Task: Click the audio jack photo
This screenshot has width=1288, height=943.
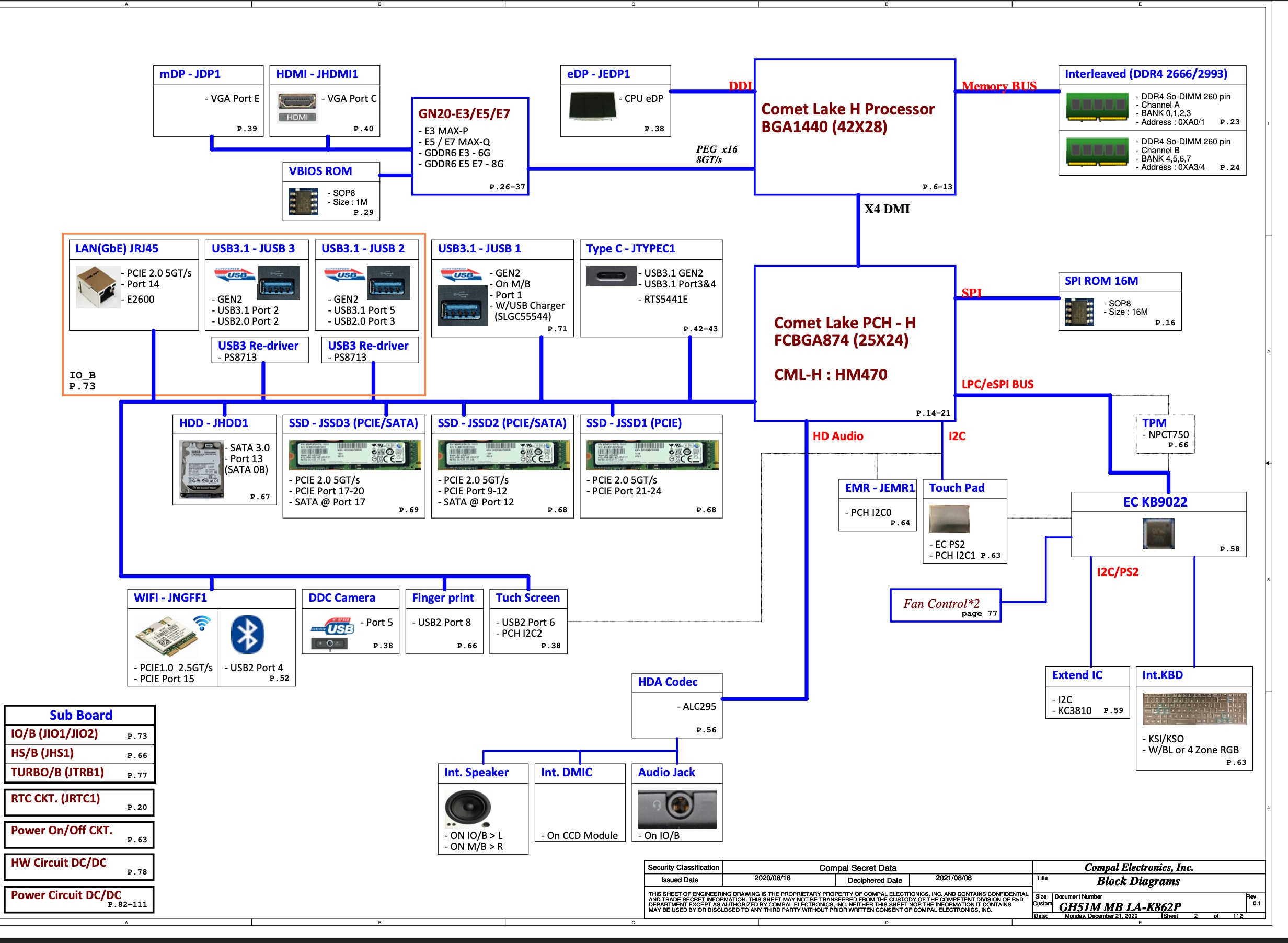Action: (x=676, y=808)
